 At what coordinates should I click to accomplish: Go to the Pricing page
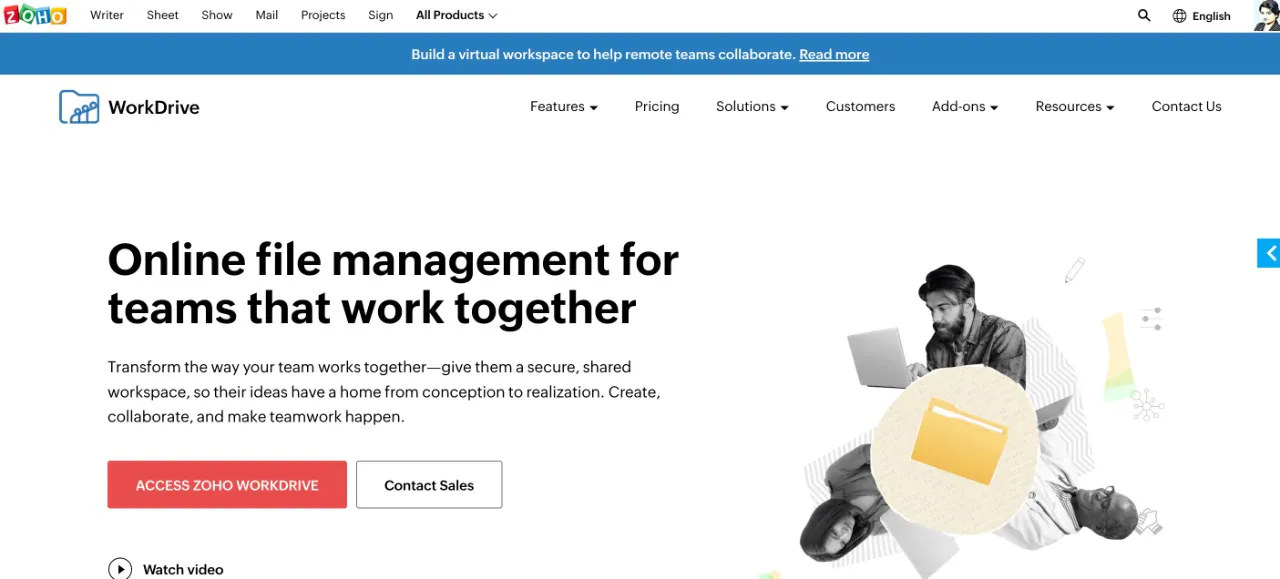tap(657, 106)
